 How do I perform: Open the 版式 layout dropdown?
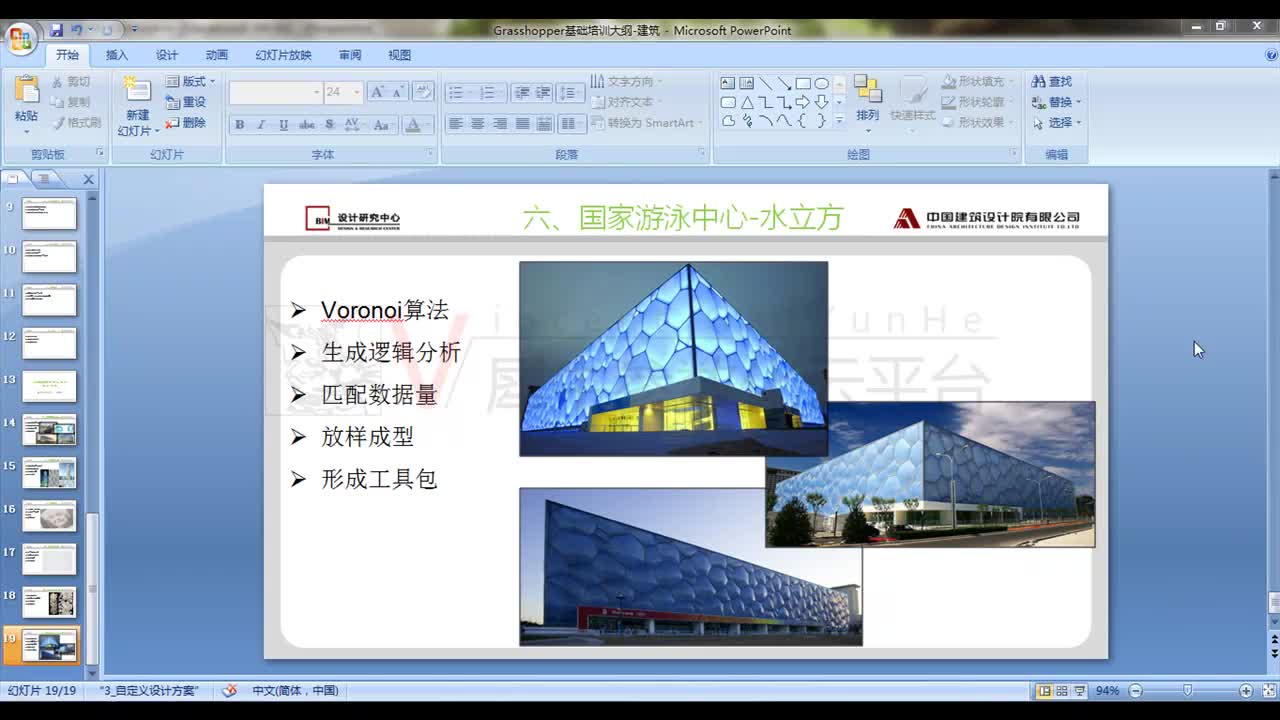click(190, 81)
